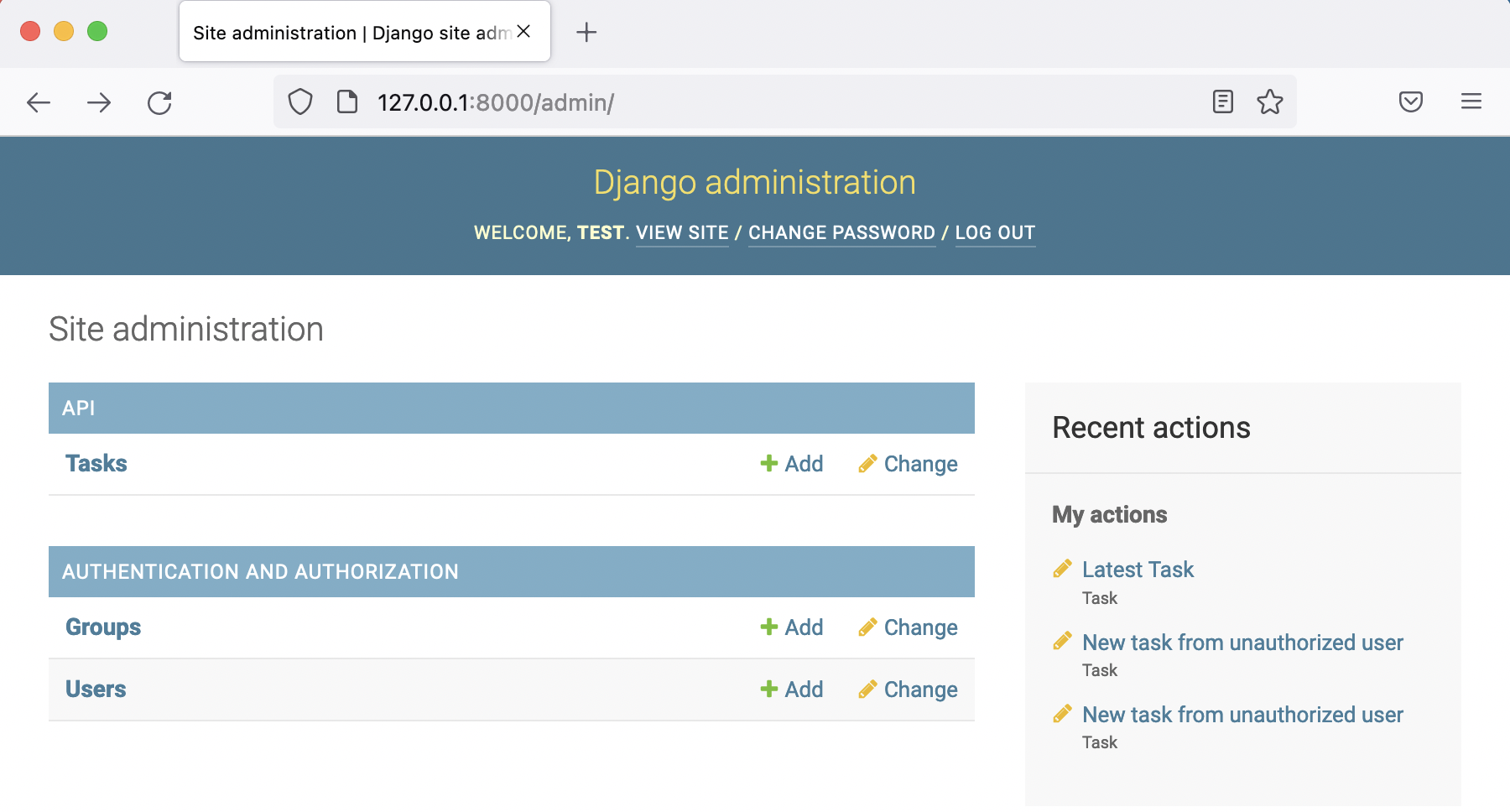Click Add link for Groups
1510x812 pixels.
coord(804,627)
